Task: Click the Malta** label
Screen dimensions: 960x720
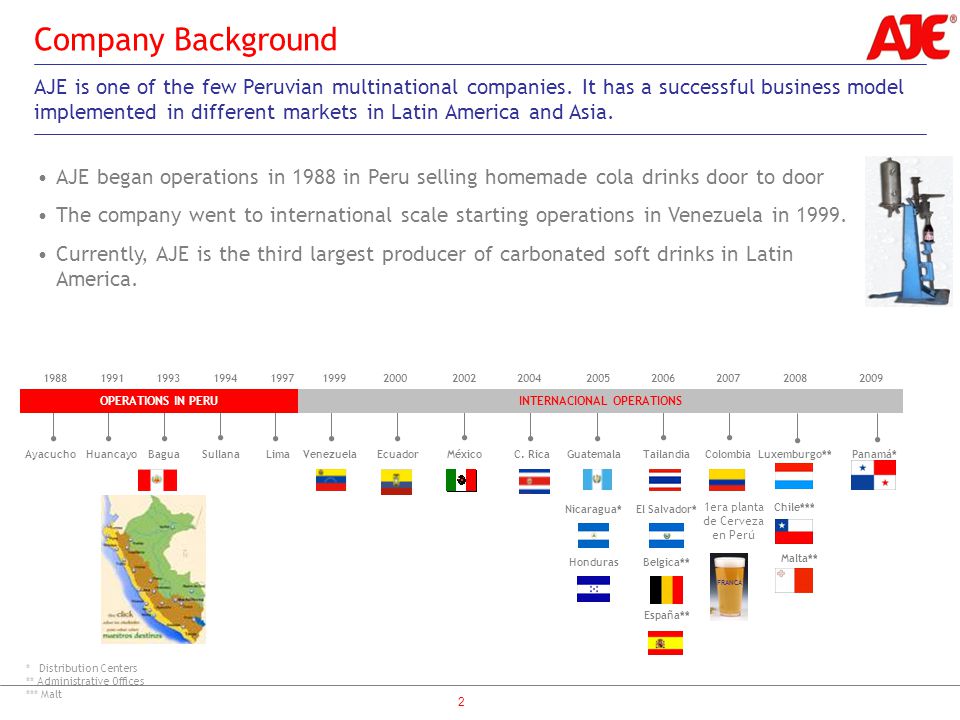Action: click(x=799, y=558)
